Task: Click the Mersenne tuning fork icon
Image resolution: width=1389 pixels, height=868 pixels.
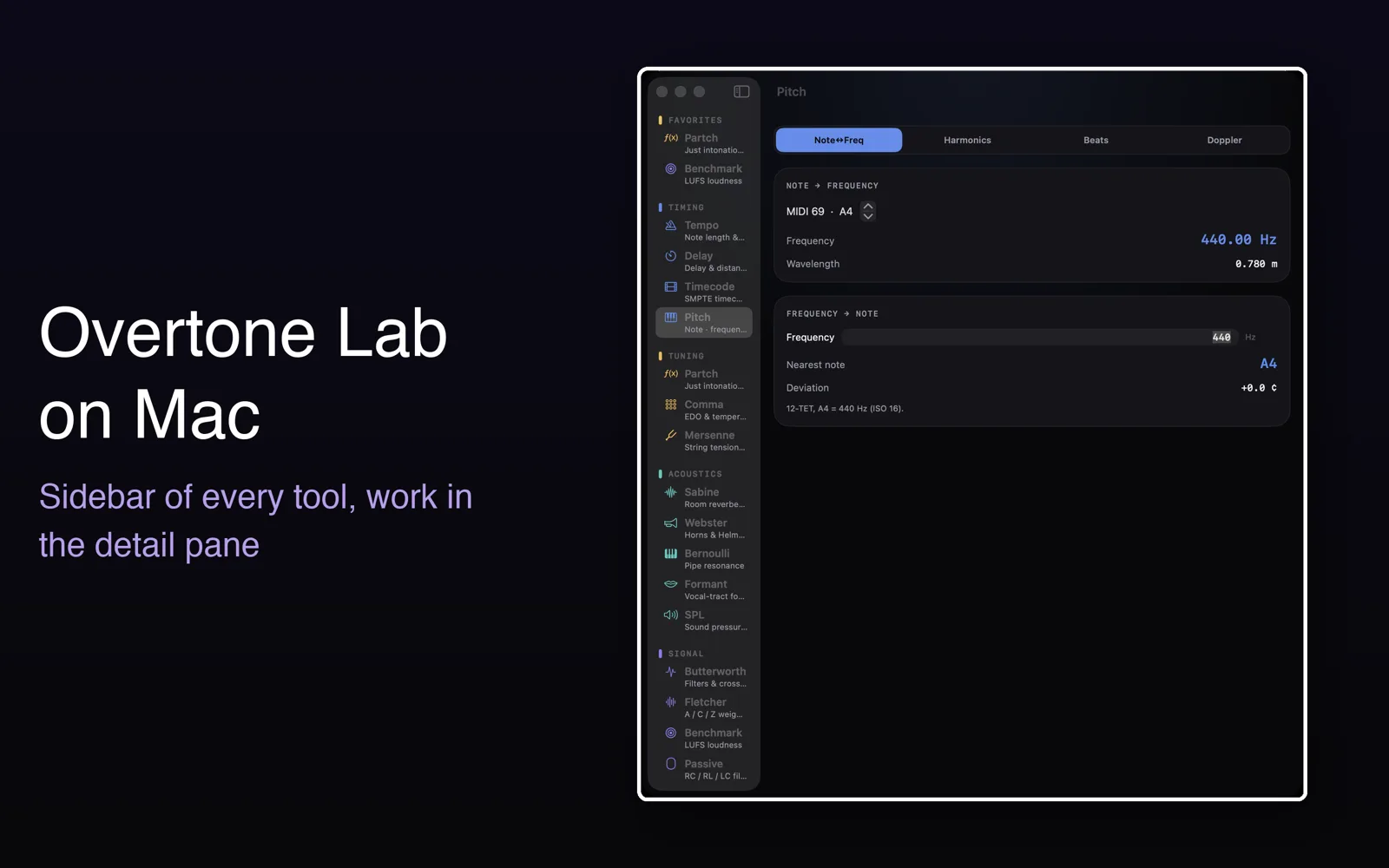Action: (671, 436)
